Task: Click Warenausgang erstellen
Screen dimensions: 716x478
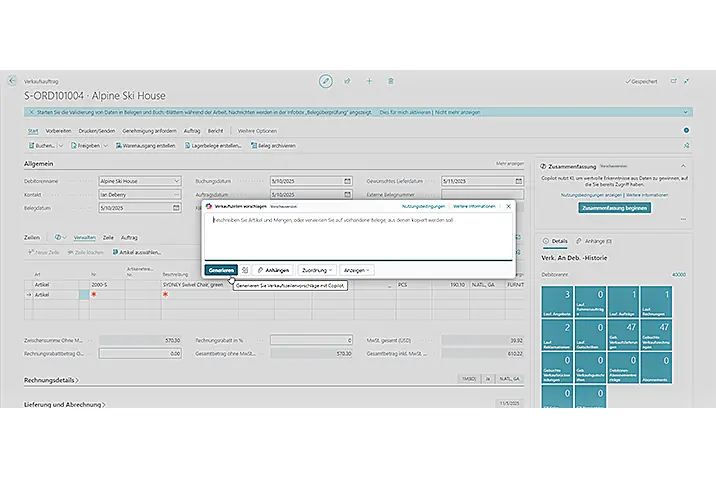Action: pyautogui.click(x=145, y=146)
